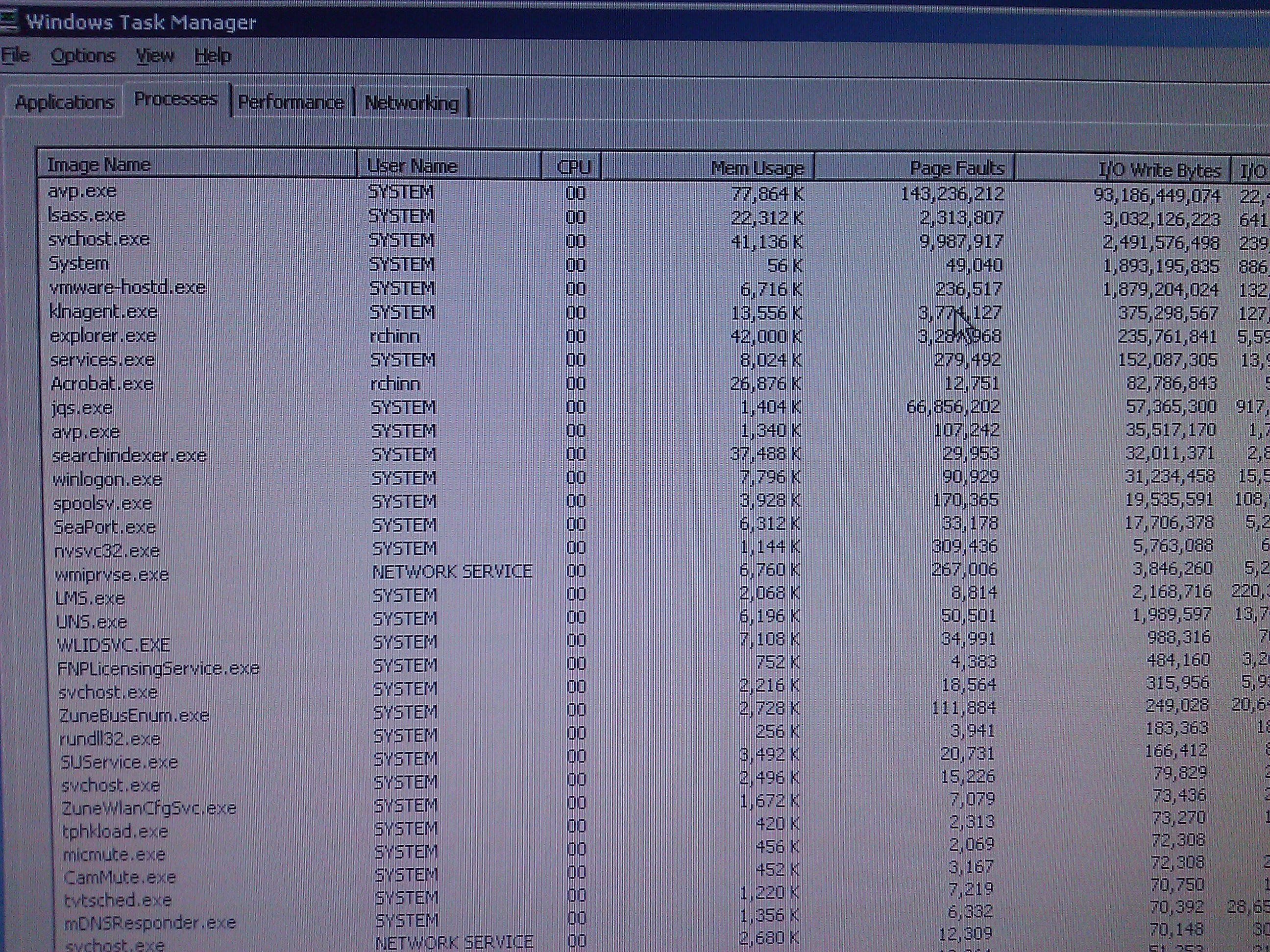The height and width of the screenshot is (952, 1270).
Task: Open the Help menu
Action: tap(213, 56)
